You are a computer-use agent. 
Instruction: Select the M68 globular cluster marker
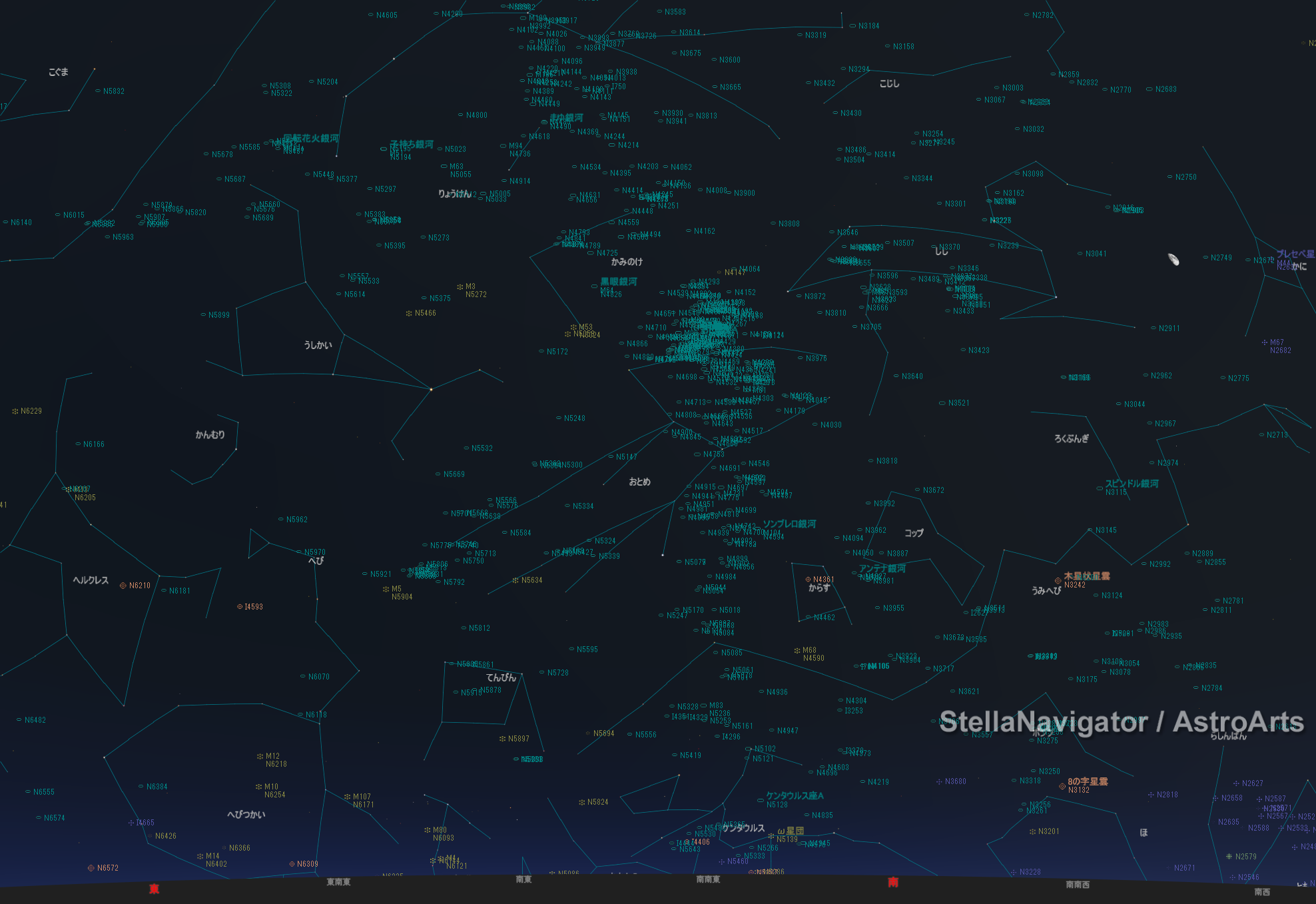[797, 650]
